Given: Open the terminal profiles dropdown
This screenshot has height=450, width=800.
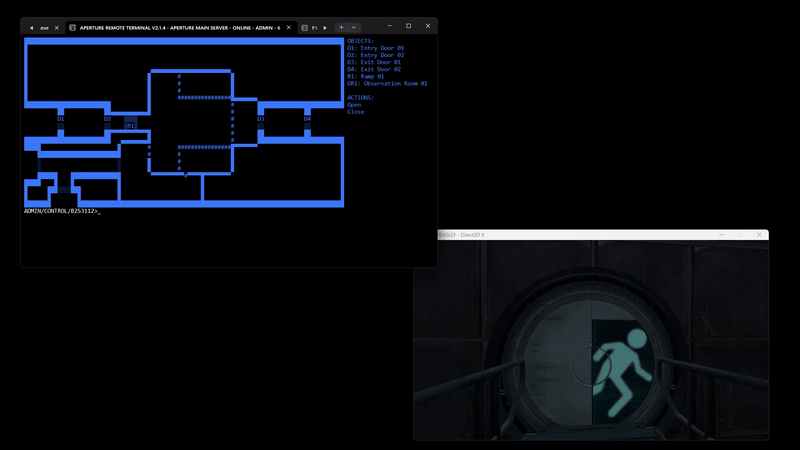Looking at the screenshot, I should click(354, 28).
